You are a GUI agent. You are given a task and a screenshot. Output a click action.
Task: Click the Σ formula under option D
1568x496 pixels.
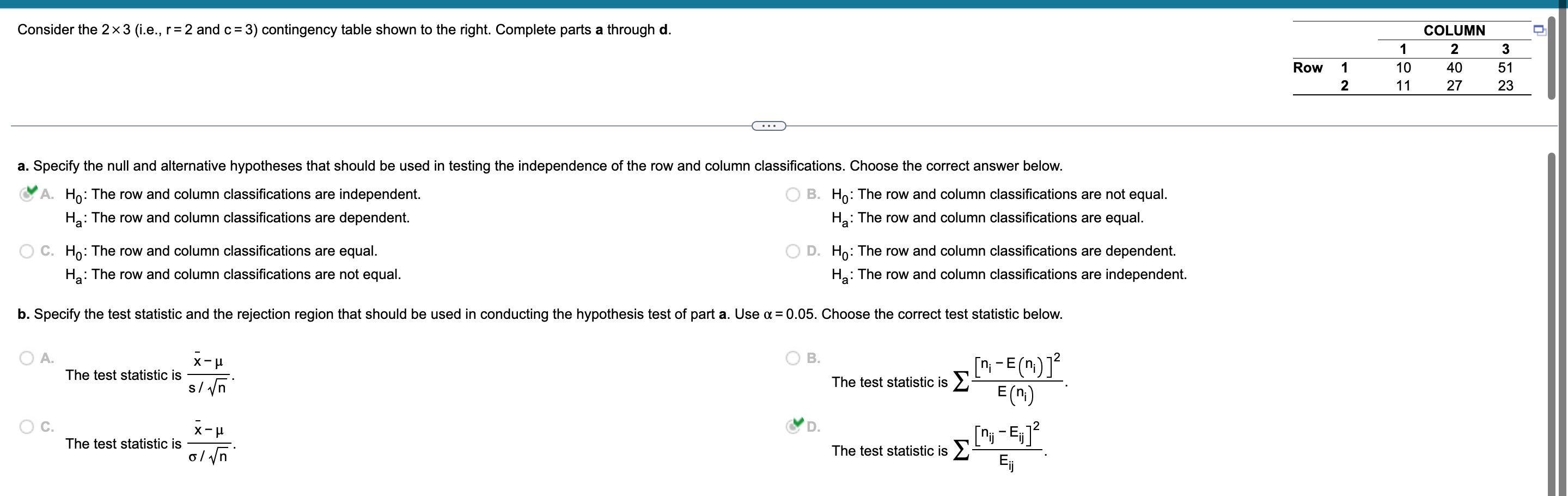click(1004, 451)
